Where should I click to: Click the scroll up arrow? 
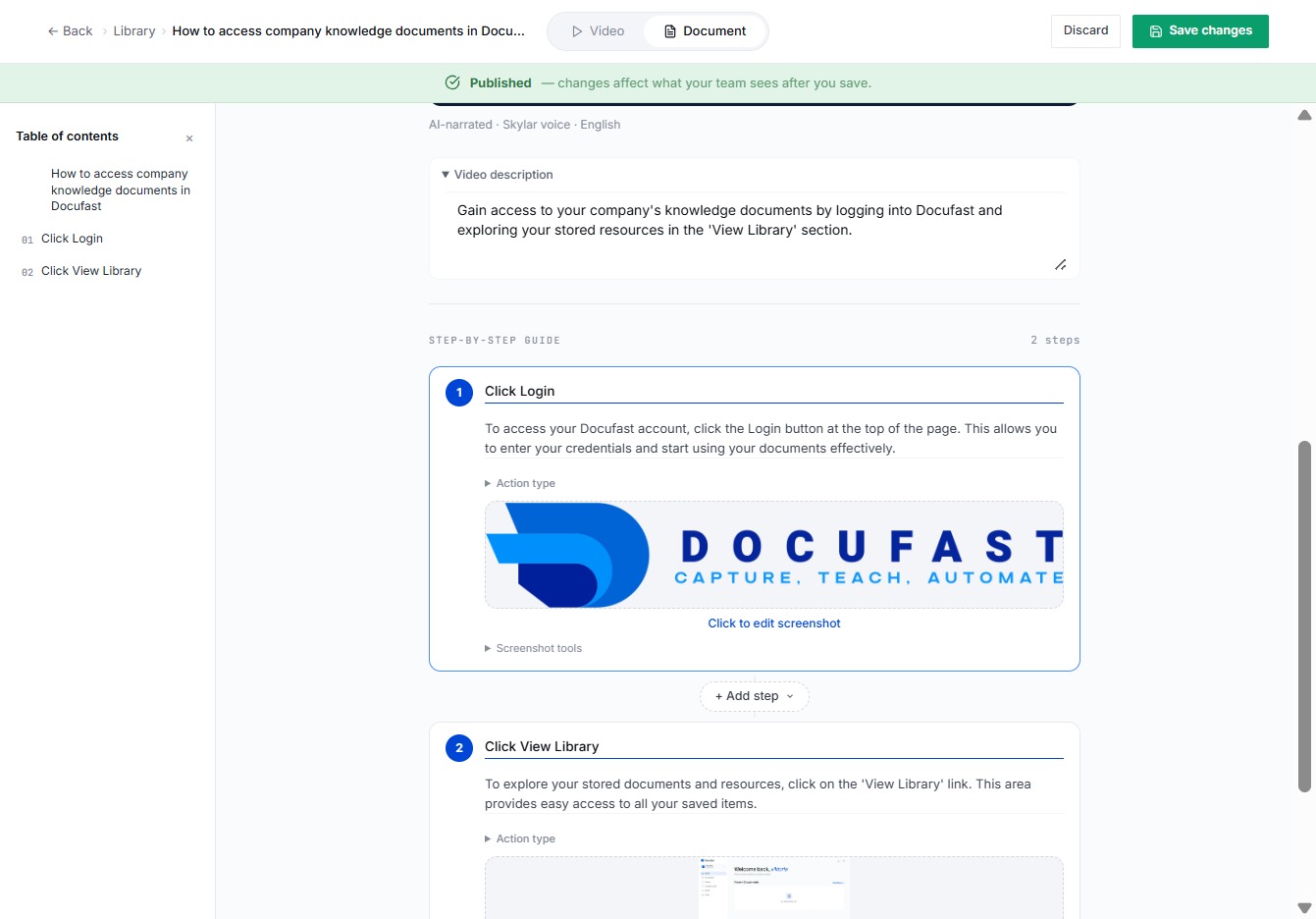[1304, 116]
